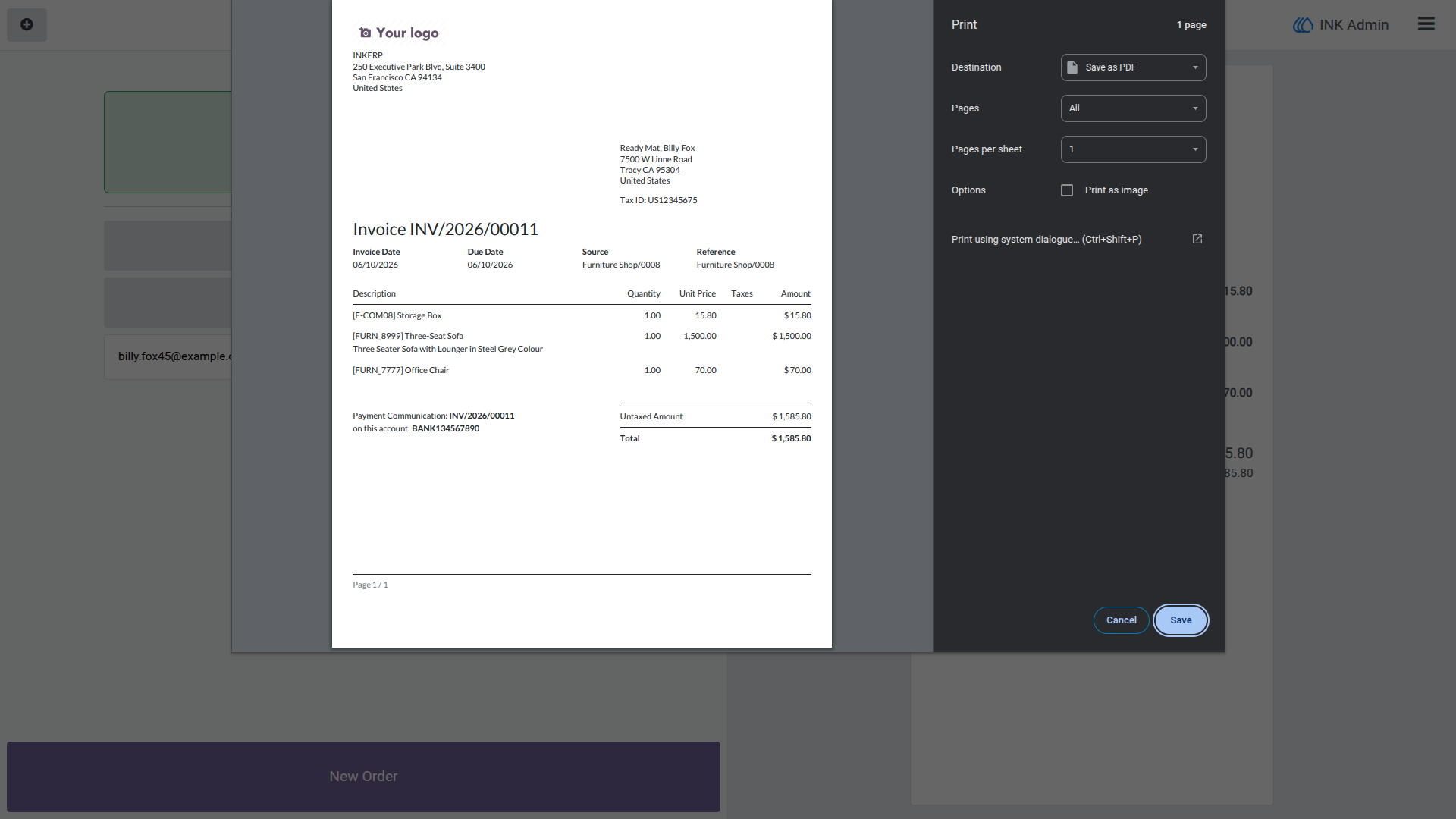Click the Invoice Date column label
Image resolution: width=1456 pixels, height=819 pixels.
pyautogui.click(x=376, y=252)
